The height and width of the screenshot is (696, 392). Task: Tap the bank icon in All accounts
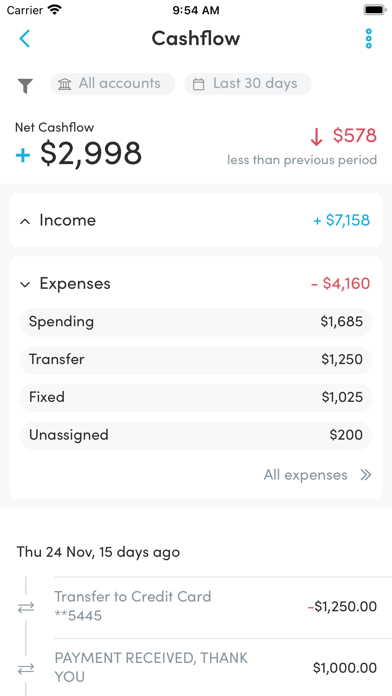click(x=65, y=84)
